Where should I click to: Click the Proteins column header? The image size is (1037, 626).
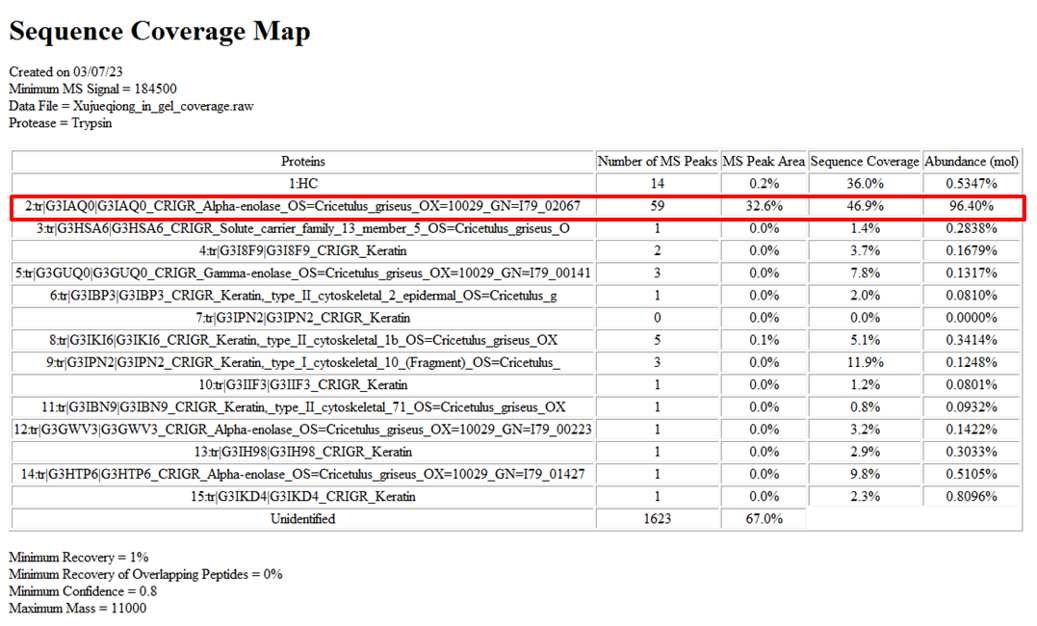(303, 161)
